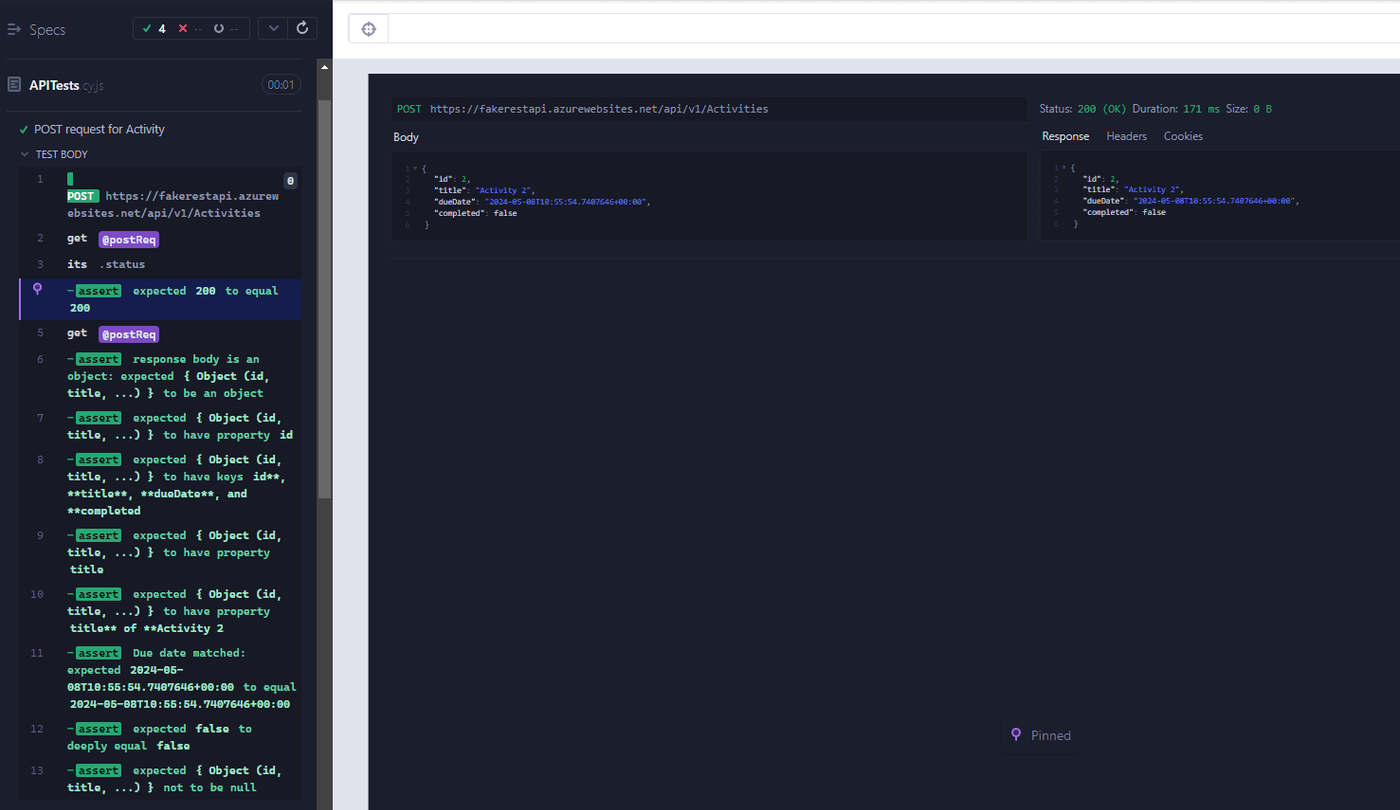1400x810 pixels.
Task: Click the @postReq alias in command 2
Action: [x=129, y=239]
